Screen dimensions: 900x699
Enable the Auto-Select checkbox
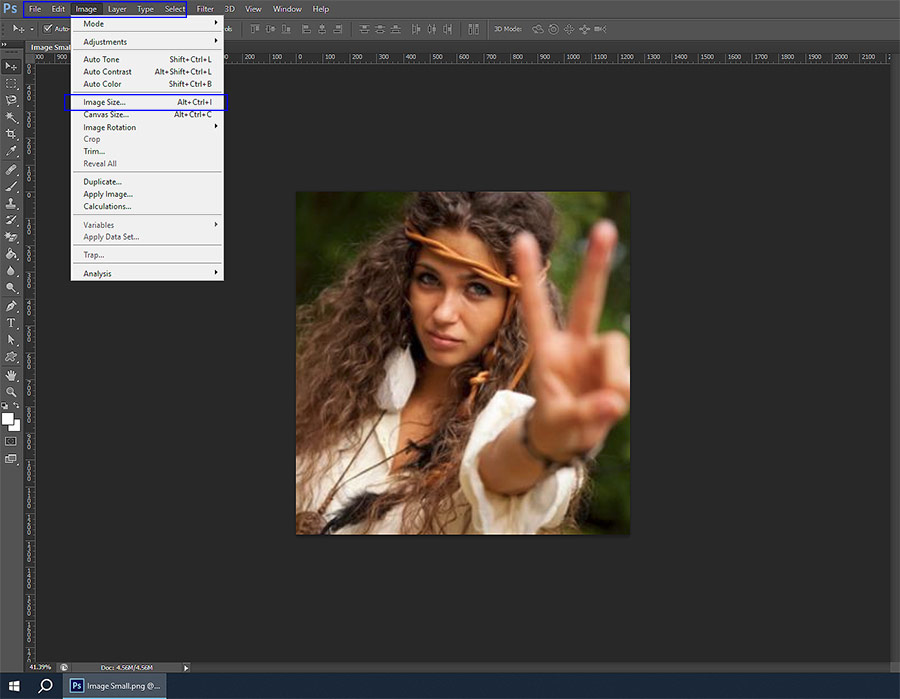coord(47,29)
